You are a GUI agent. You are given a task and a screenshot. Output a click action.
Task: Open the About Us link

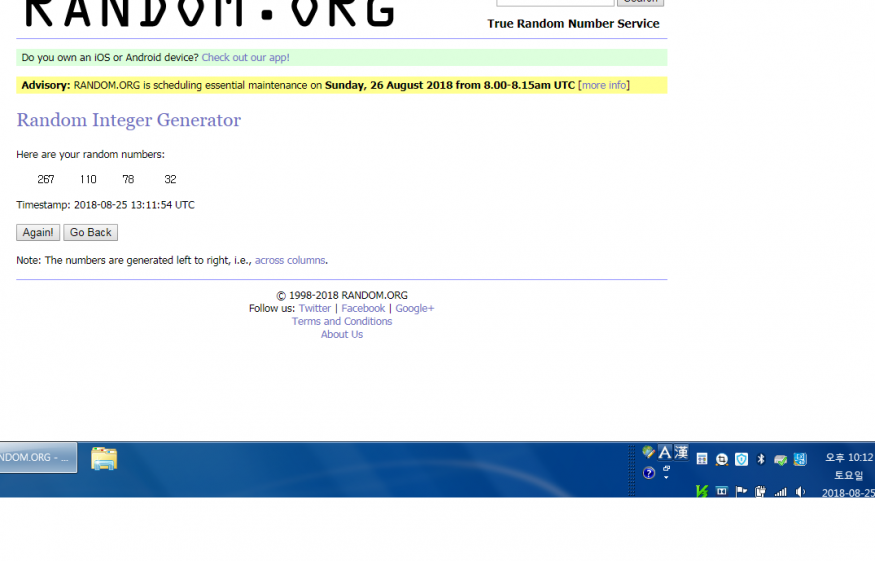pos(342,334)
